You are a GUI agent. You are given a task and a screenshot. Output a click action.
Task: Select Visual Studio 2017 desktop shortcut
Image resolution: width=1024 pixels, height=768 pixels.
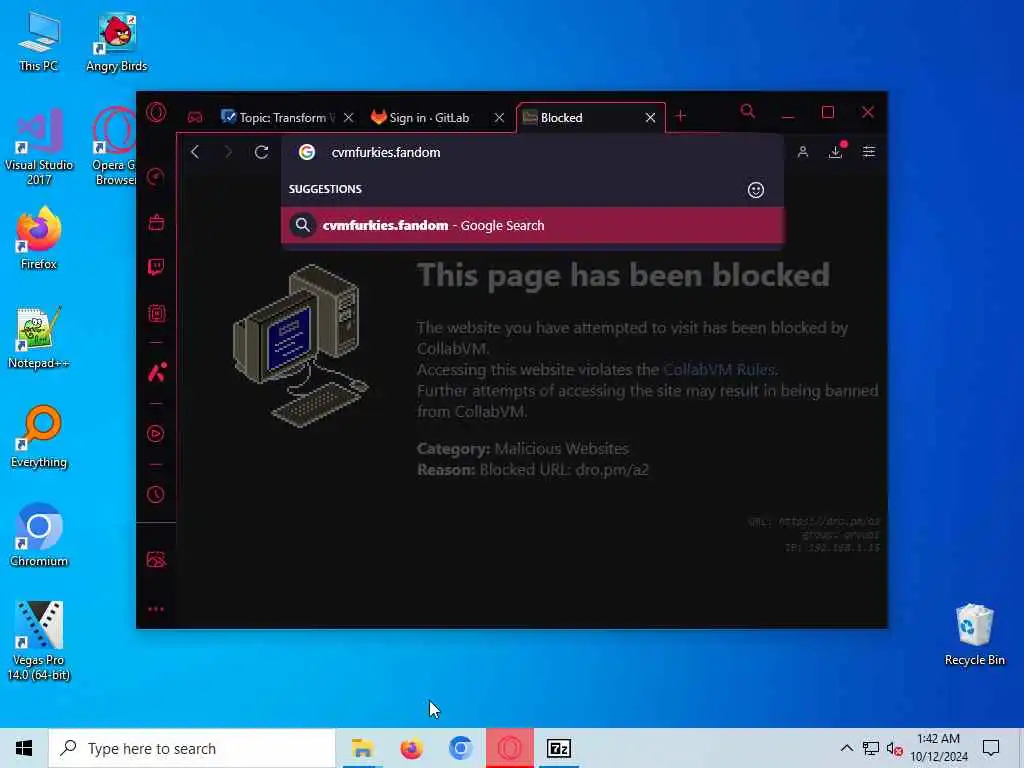tap(39, 147)
